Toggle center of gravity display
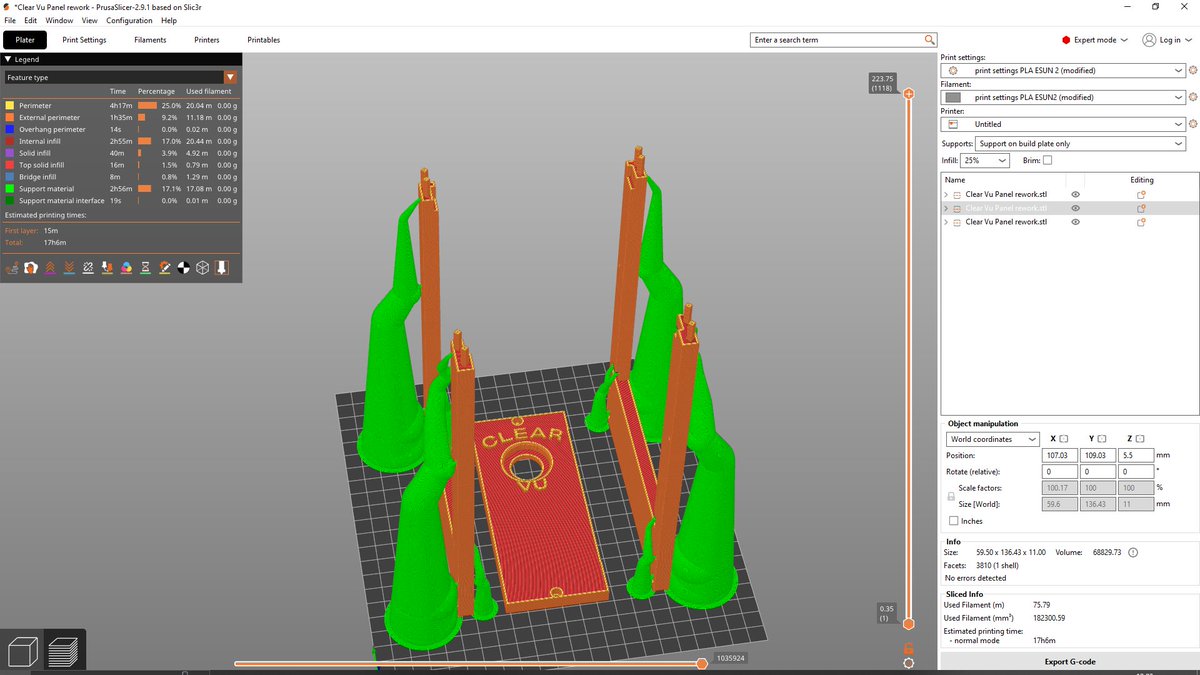This screenshot has height=675, width=1200. (183, 267)
